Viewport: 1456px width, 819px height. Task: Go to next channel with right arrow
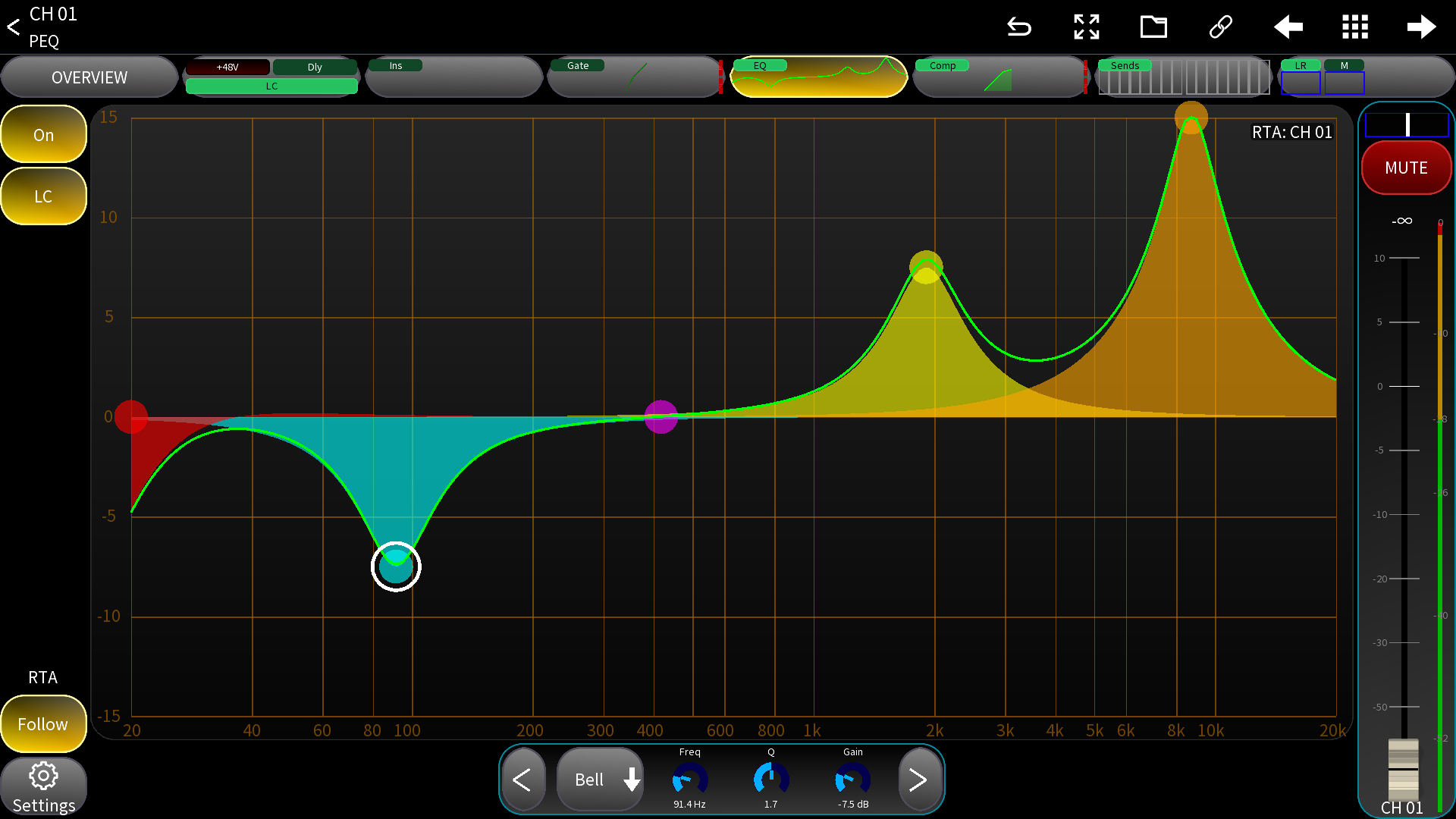click(1421, 27)
